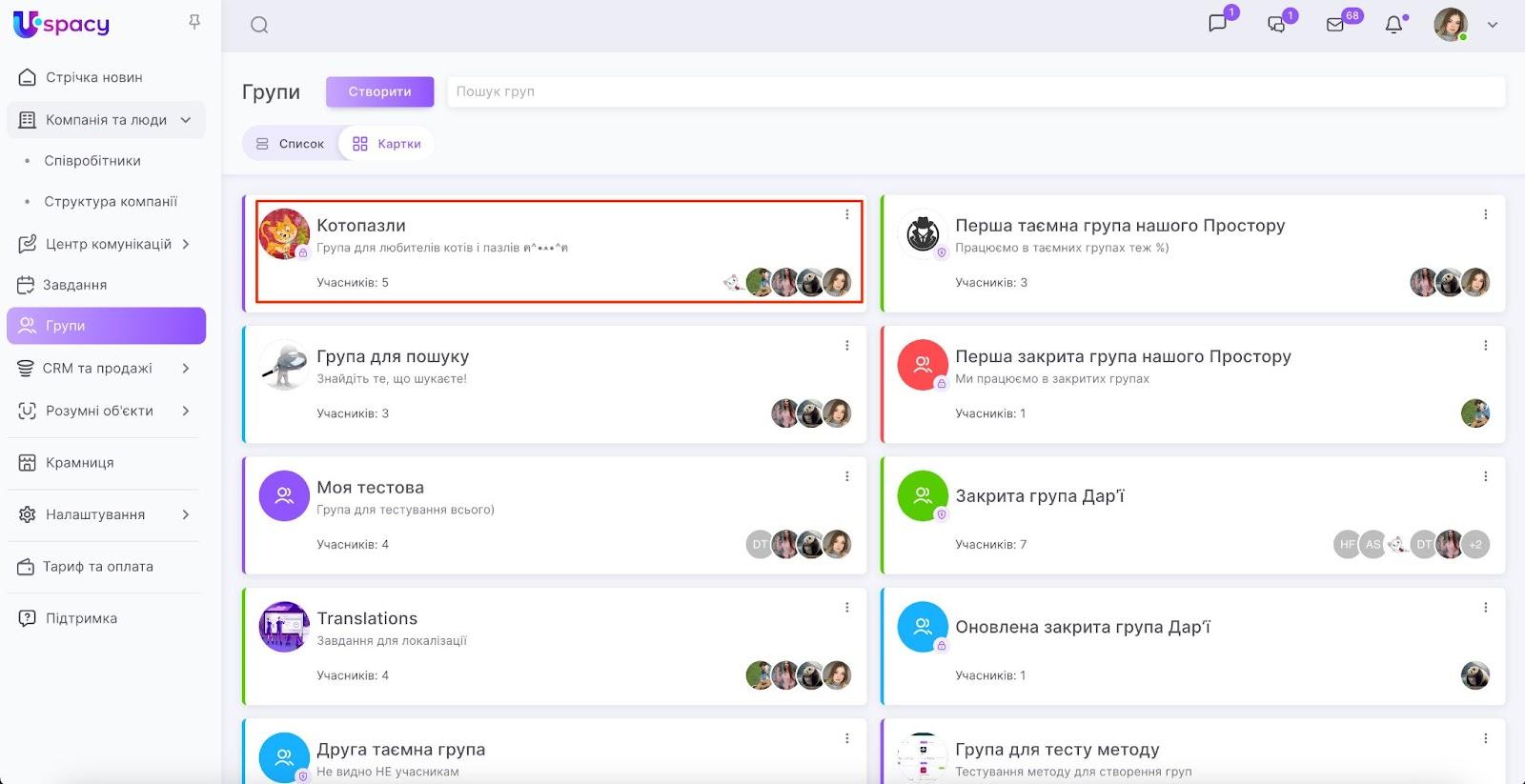This screenshot has width=1525, height=784.
Task: Open the three-dot menu on Котопазли card
Action: [x=846, y=215]
